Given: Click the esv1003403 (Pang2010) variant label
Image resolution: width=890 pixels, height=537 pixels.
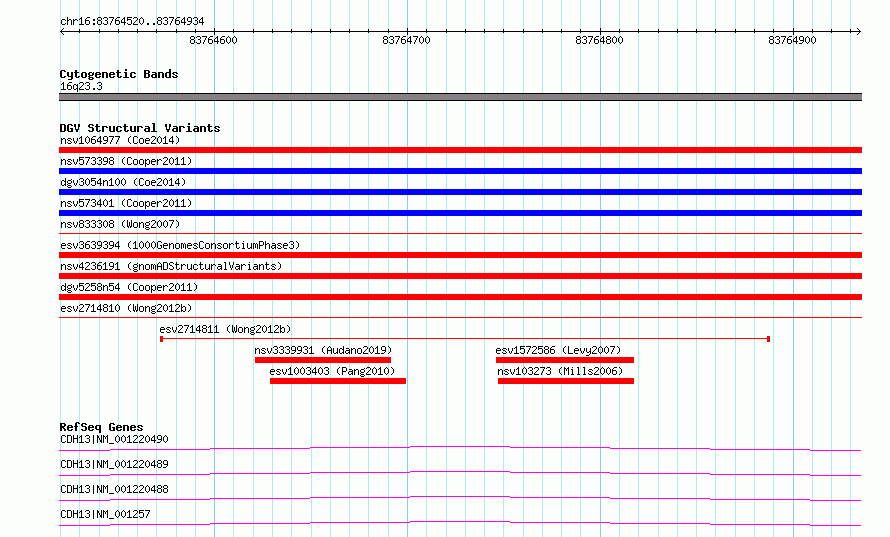Looking at the screenshot, I should coord(332,371).
